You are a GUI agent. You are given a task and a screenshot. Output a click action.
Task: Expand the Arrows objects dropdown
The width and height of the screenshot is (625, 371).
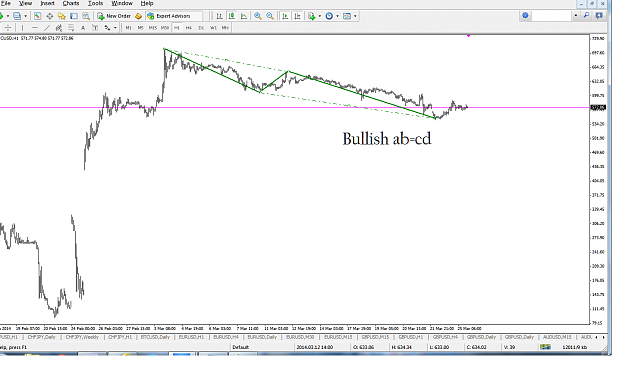pyautogui.click(x=115, y=28)
